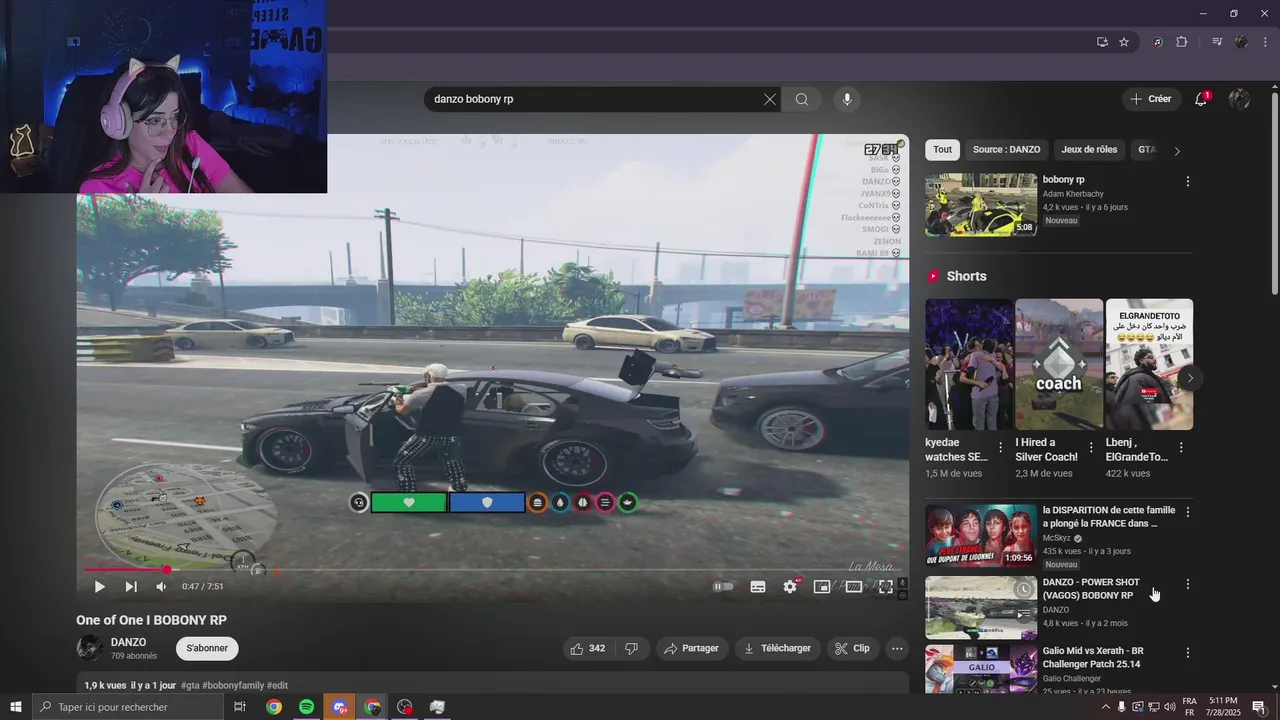The image size is (1280, 720).
Task: Open 'DANZO - POWER SHOT (VAGOS) BOBONY RP' title
Action: [x=1091, y=588]
